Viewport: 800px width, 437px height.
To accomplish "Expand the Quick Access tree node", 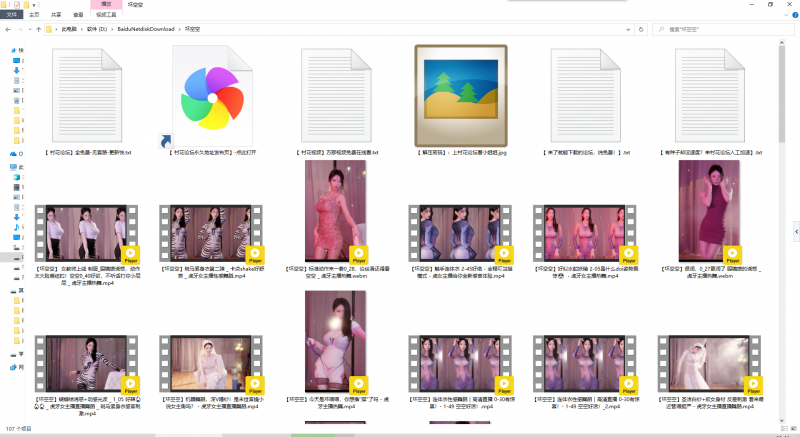I will tap(9, 49).
